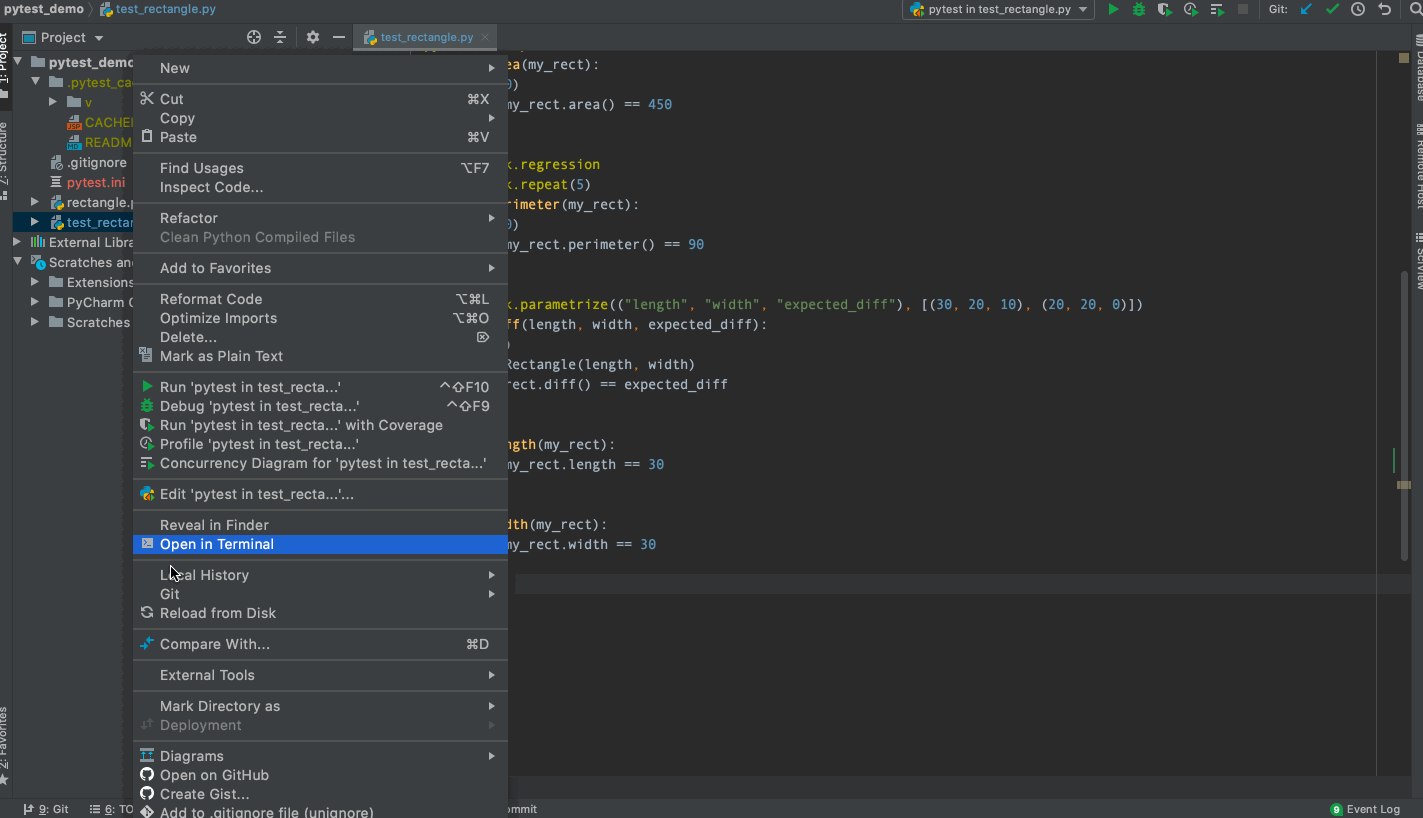
Task: Collapse all in the Project panel
Action: pos(280,37)
